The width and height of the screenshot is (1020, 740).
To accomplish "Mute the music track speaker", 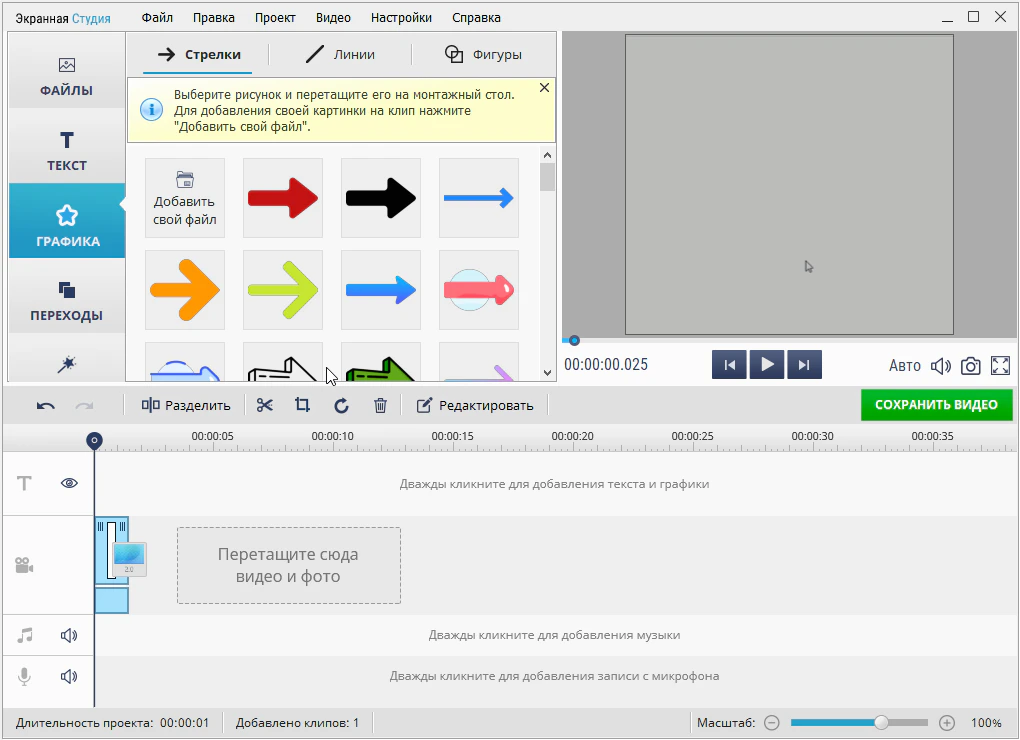I will tap(69, 635).
